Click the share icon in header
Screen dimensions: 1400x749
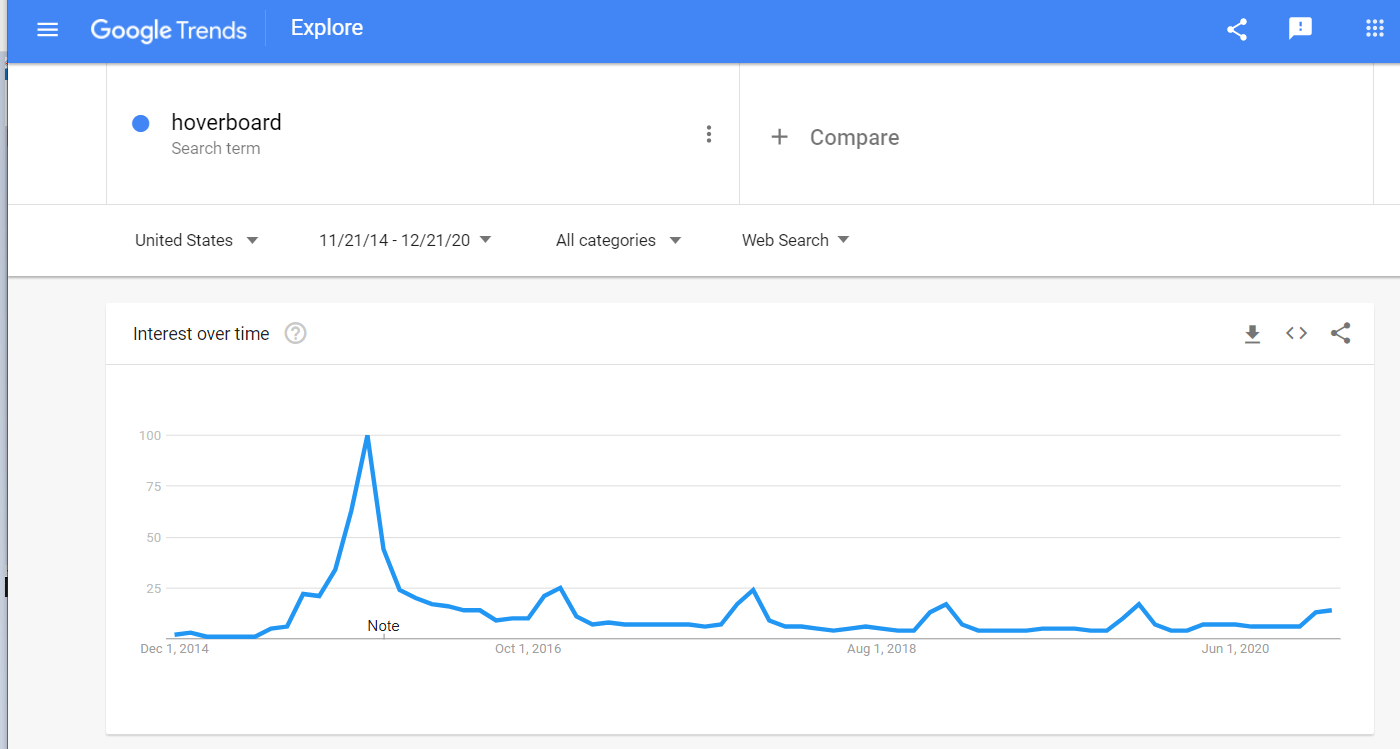1237,29
